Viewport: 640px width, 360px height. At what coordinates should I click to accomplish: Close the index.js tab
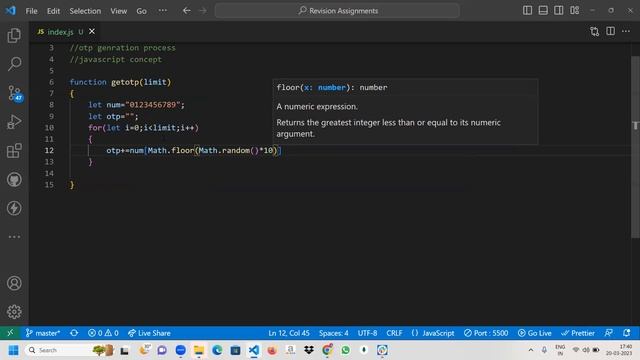(92, 31)
